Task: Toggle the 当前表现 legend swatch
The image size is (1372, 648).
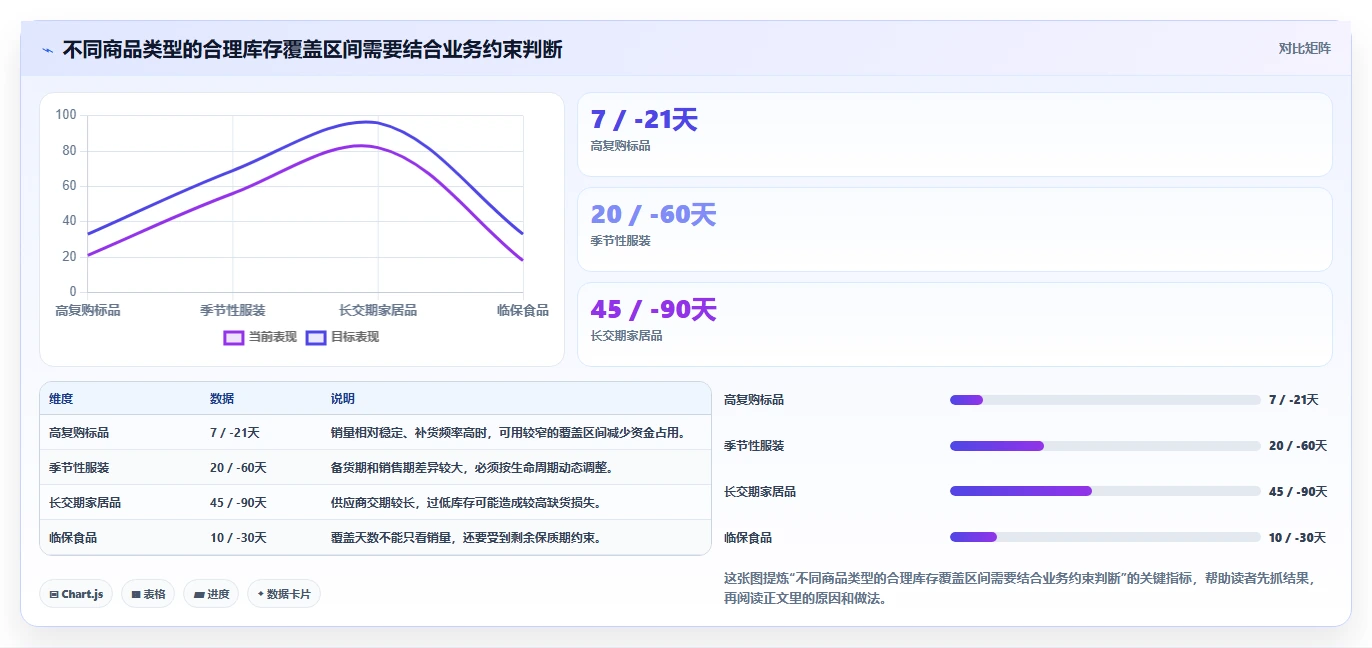Action: pos(234,337)
